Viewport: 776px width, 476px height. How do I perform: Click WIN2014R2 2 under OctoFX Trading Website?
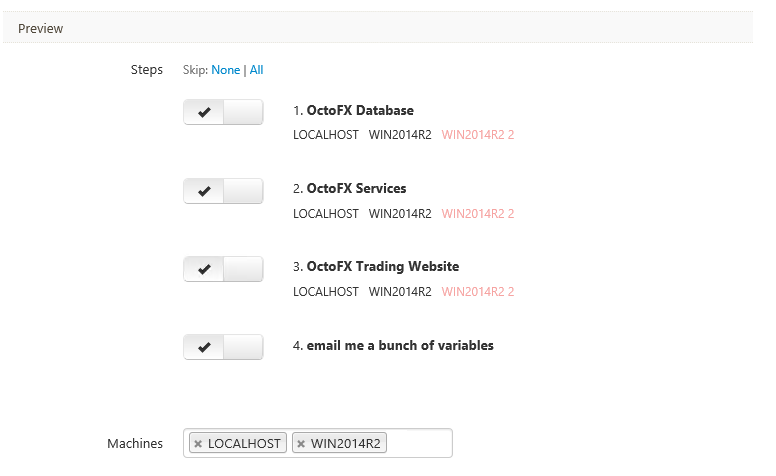point(478,291)
